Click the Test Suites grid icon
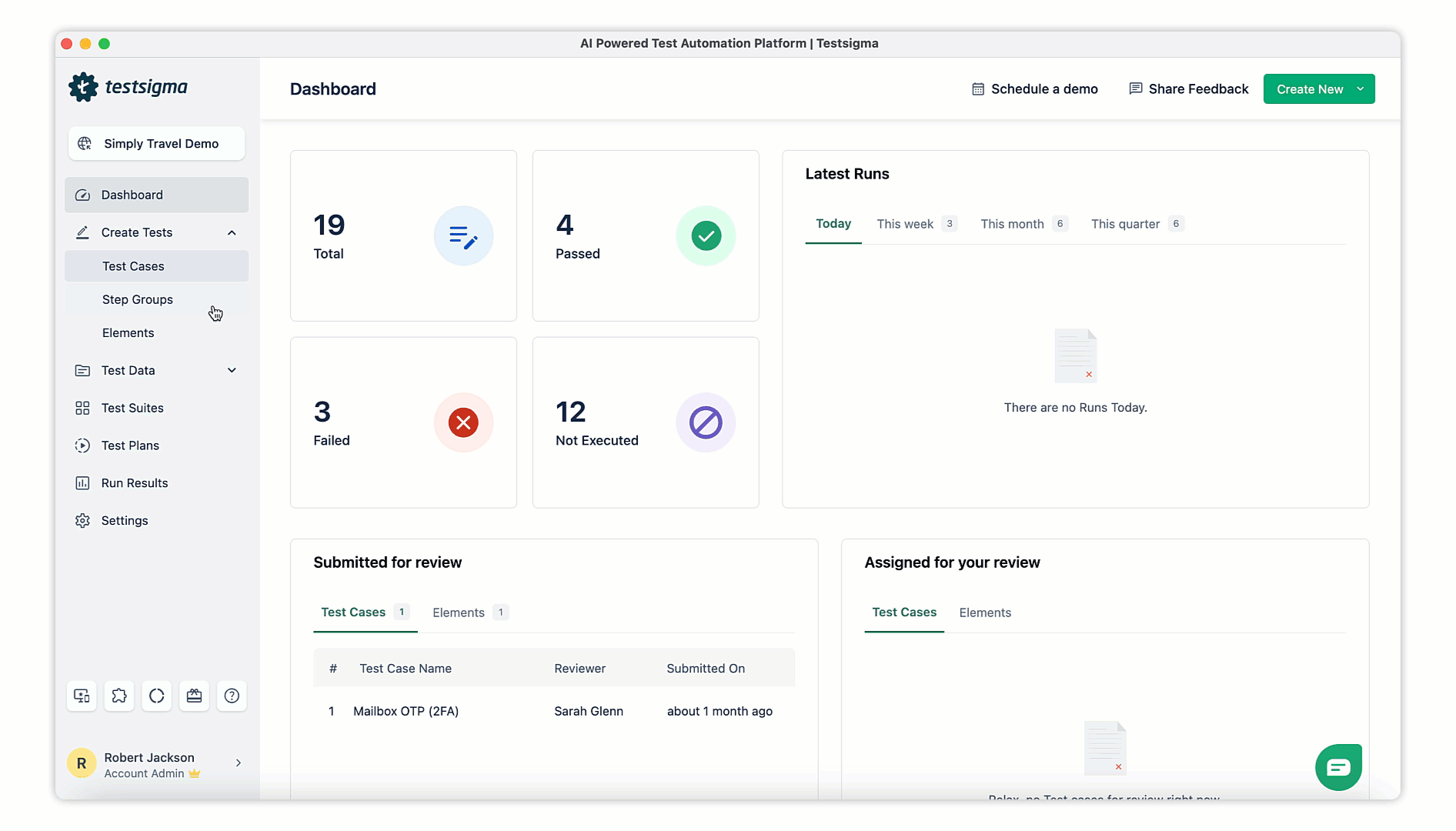Screen dimensions: 1456x831 click(x=82, y=408)
